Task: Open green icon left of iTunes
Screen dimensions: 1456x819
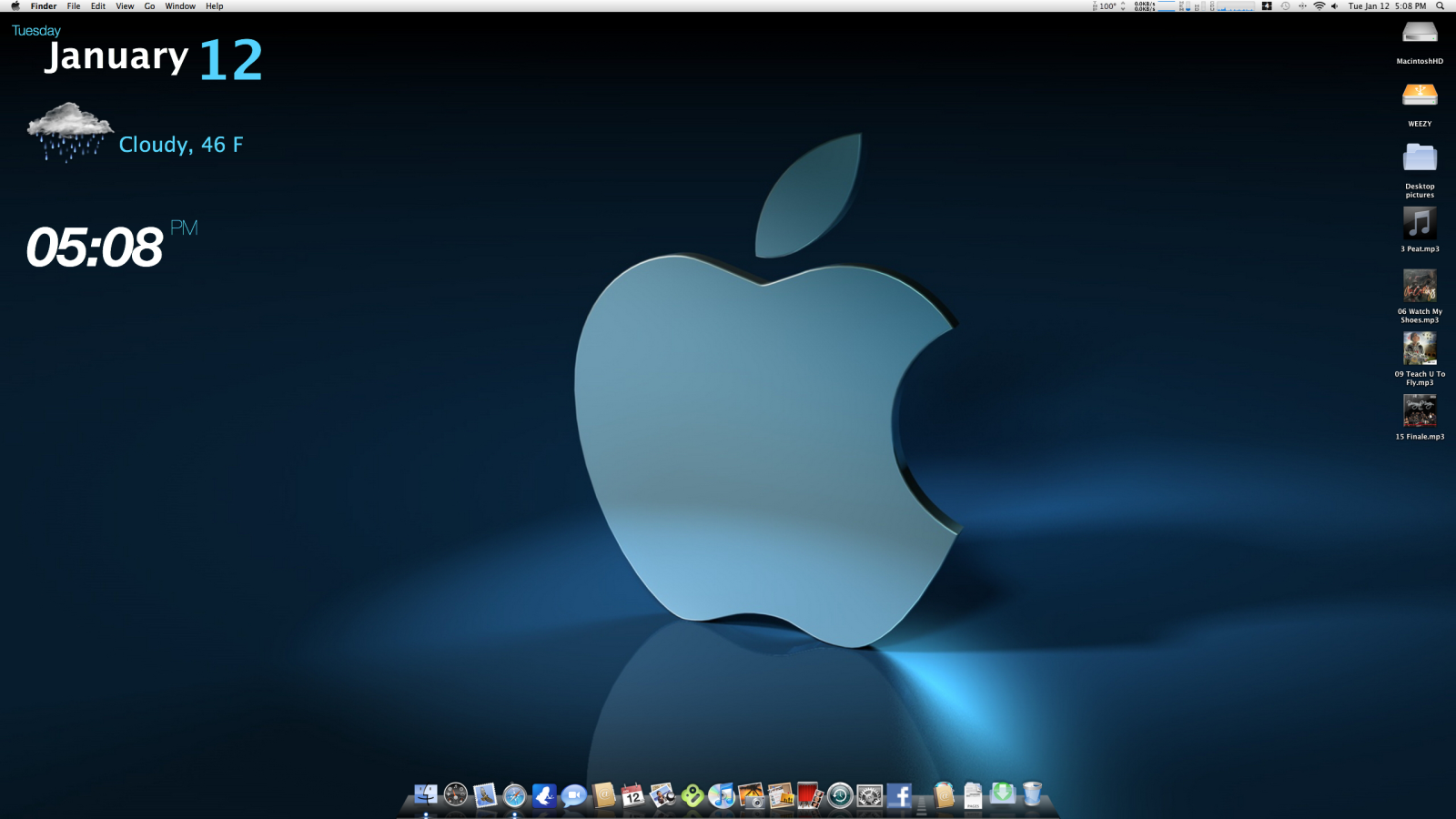Action: tap(693, 795)
